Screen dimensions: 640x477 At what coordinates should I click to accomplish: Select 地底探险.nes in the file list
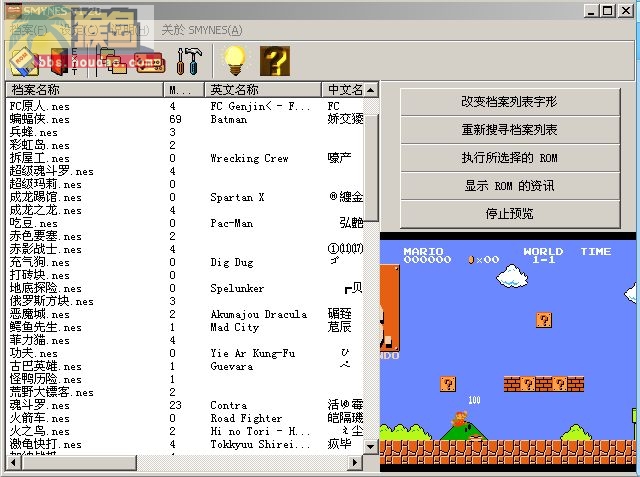click(46, 288)
